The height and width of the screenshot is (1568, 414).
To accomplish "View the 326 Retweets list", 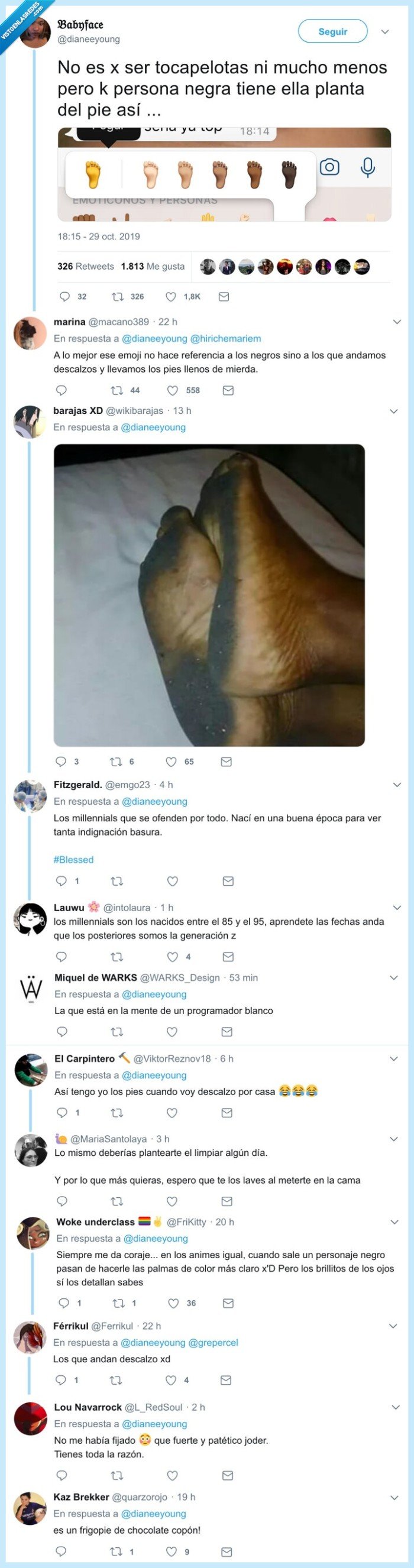I will (85, 266).
